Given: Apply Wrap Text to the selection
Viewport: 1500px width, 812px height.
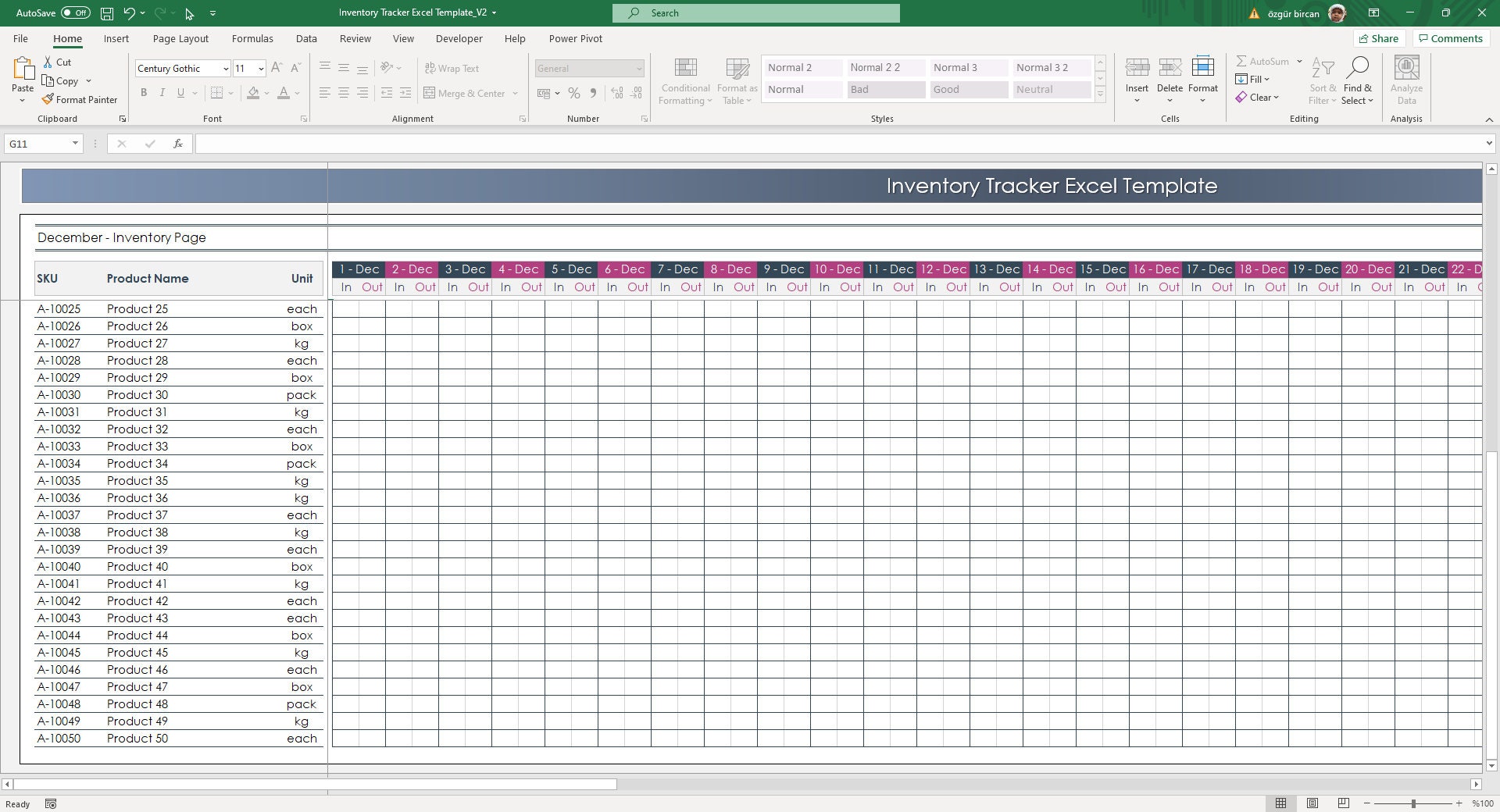Looking at the screenshot, I should click(x=453, y=68).
